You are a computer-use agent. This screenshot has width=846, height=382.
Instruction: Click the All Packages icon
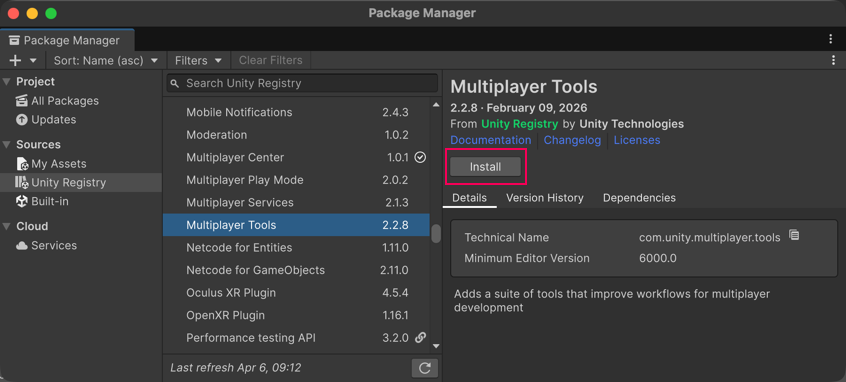tap(22, 101)
